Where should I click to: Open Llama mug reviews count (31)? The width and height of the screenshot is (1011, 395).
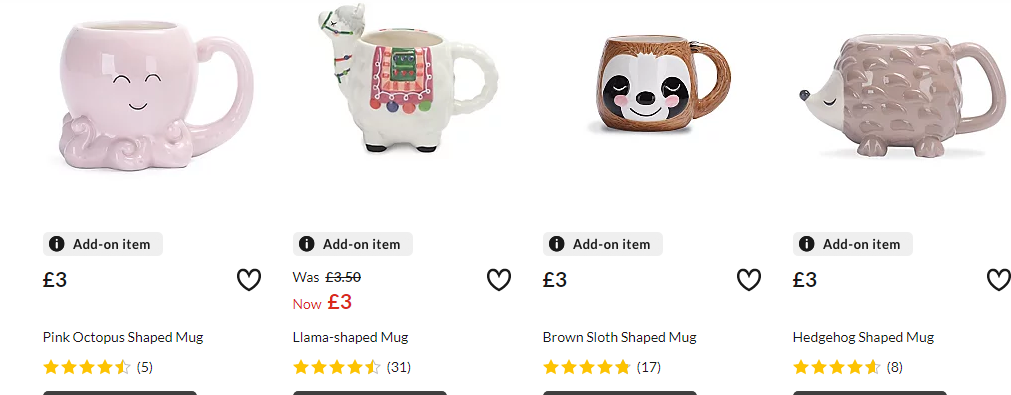(398, 367)
